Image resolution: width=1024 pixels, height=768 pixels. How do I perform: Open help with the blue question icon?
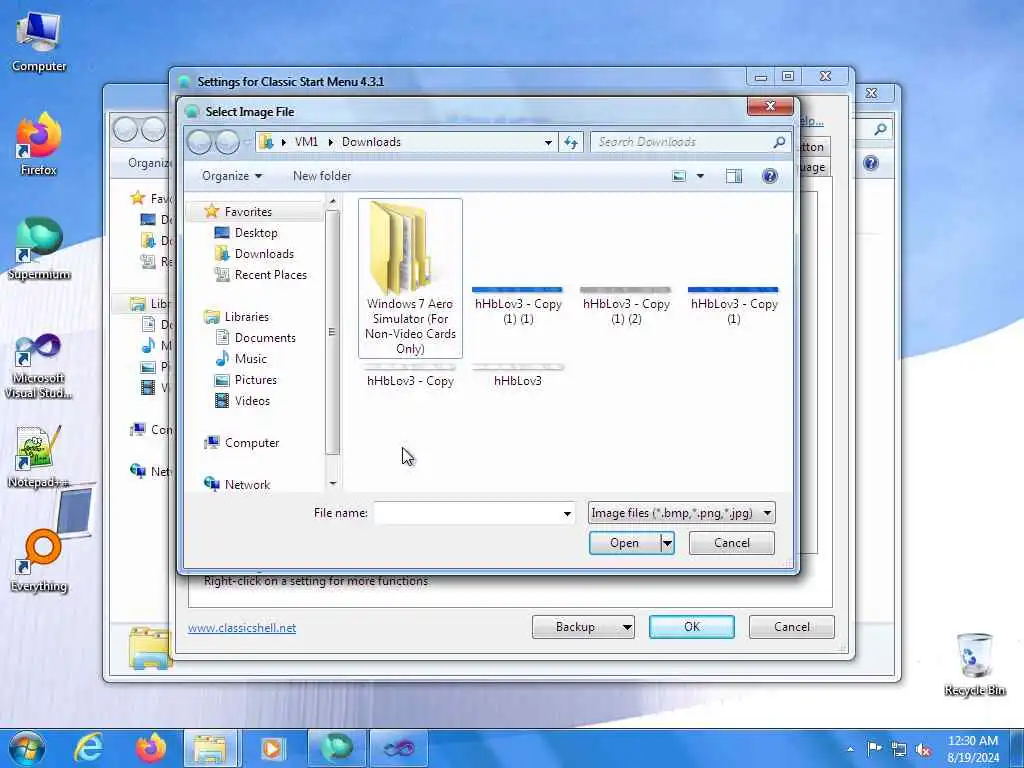tap(770, 176)
